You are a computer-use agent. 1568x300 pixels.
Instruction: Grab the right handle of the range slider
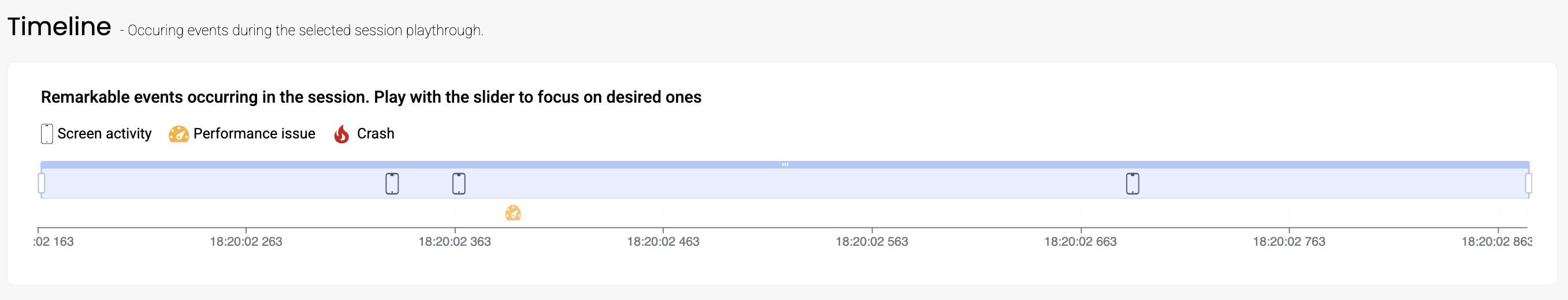pos(1528,183)
